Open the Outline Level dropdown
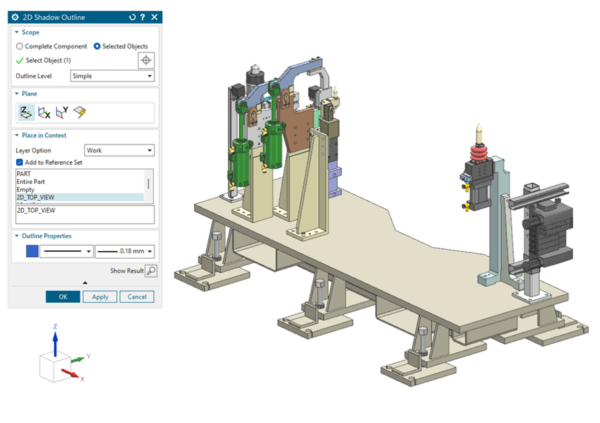The height and width of the screenshot is (423, 600). pyautogui.click(x=112, y=76)
